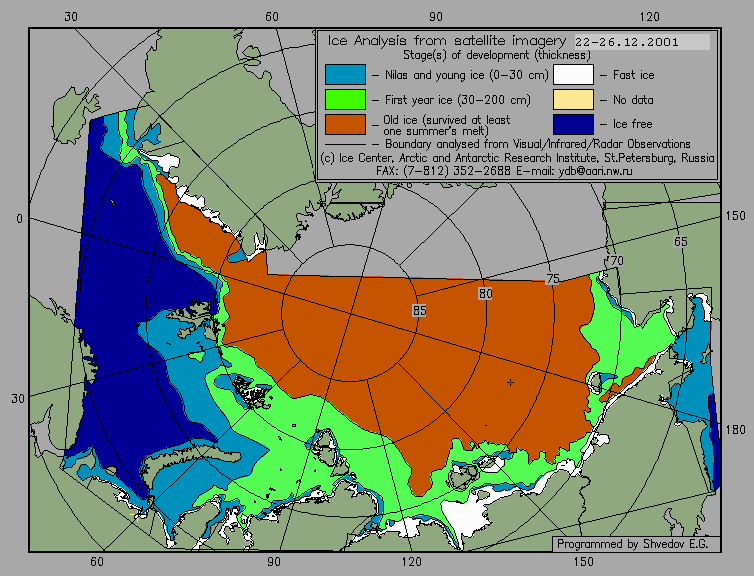Click the bottom longitude label 150
The height and width of the screenshot is (576, 754).
583,561
